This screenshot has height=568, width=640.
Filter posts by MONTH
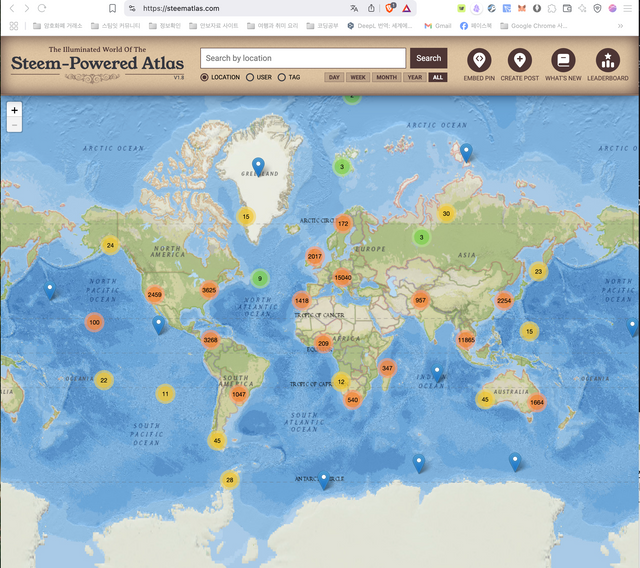pos(387,77)
